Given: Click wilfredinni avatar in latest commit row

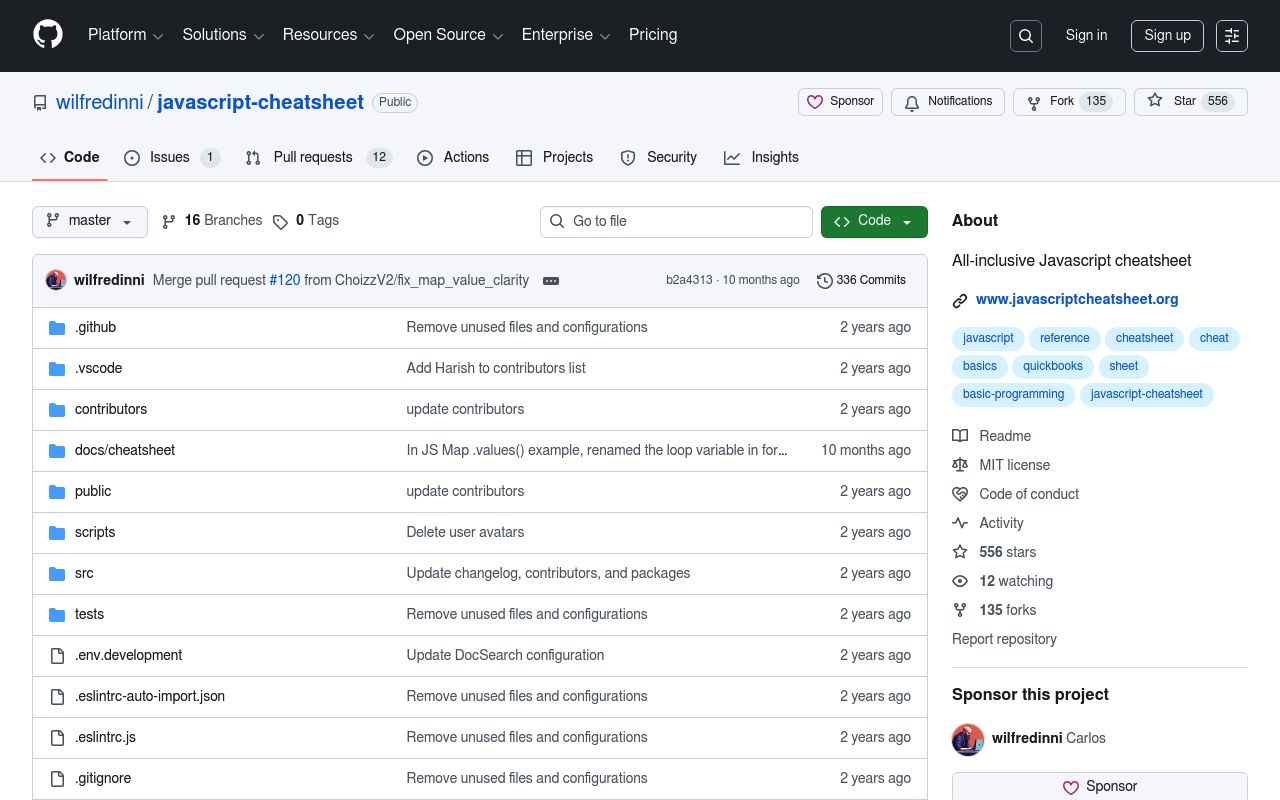Looking at the screenshot, I should 56,280.
